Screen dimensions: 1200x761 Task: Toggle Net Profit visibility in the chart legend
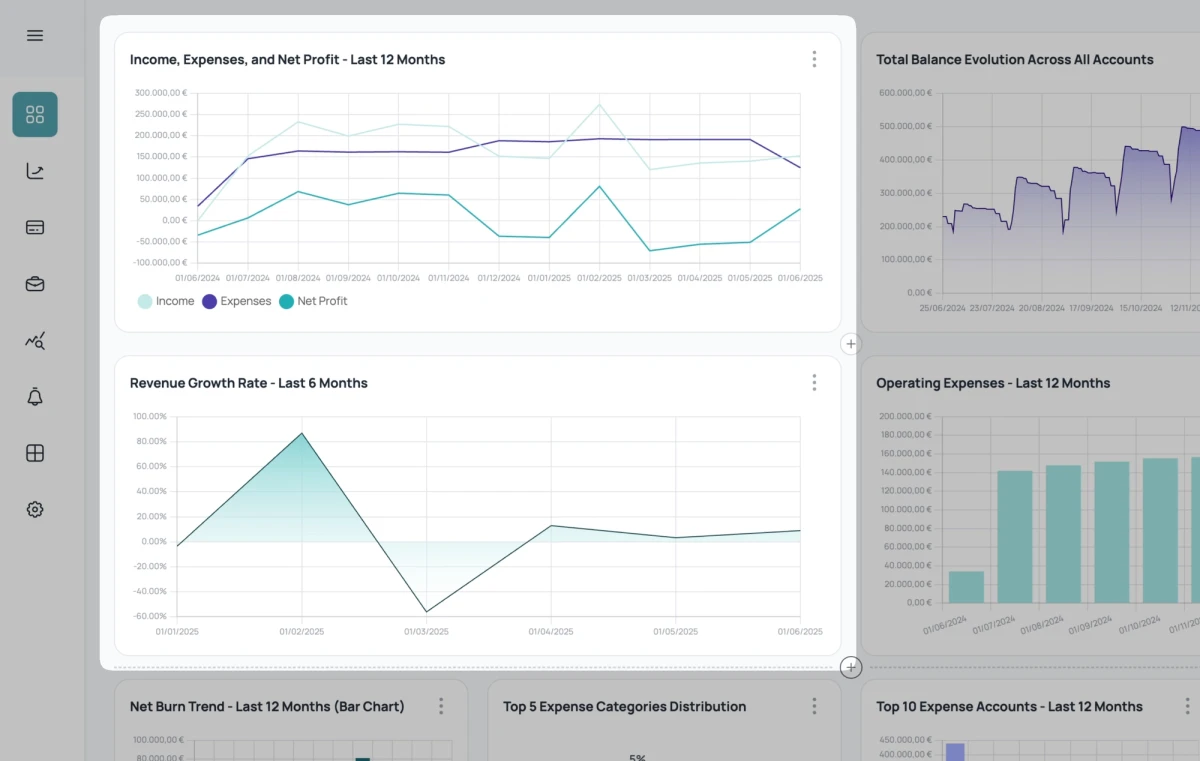[x=314, y=301]
